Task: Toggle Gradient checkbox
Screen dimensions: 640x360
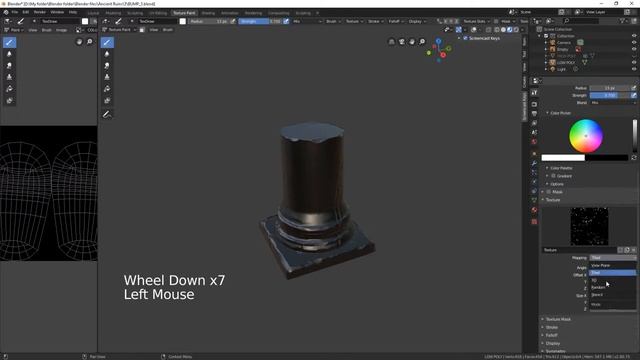Action: [553, 176]
